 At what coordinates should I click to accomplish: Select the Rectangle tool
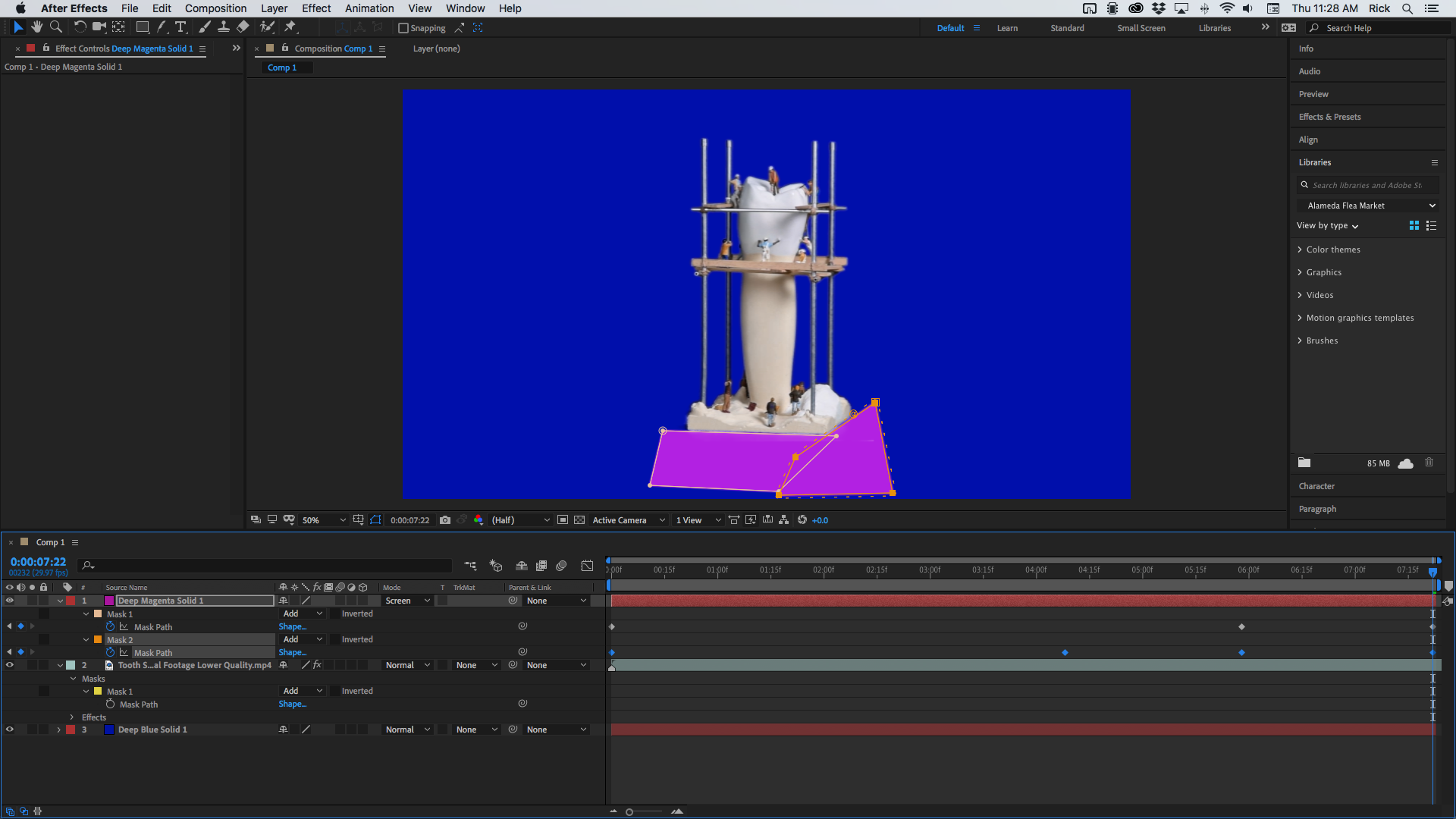(142, 27)
